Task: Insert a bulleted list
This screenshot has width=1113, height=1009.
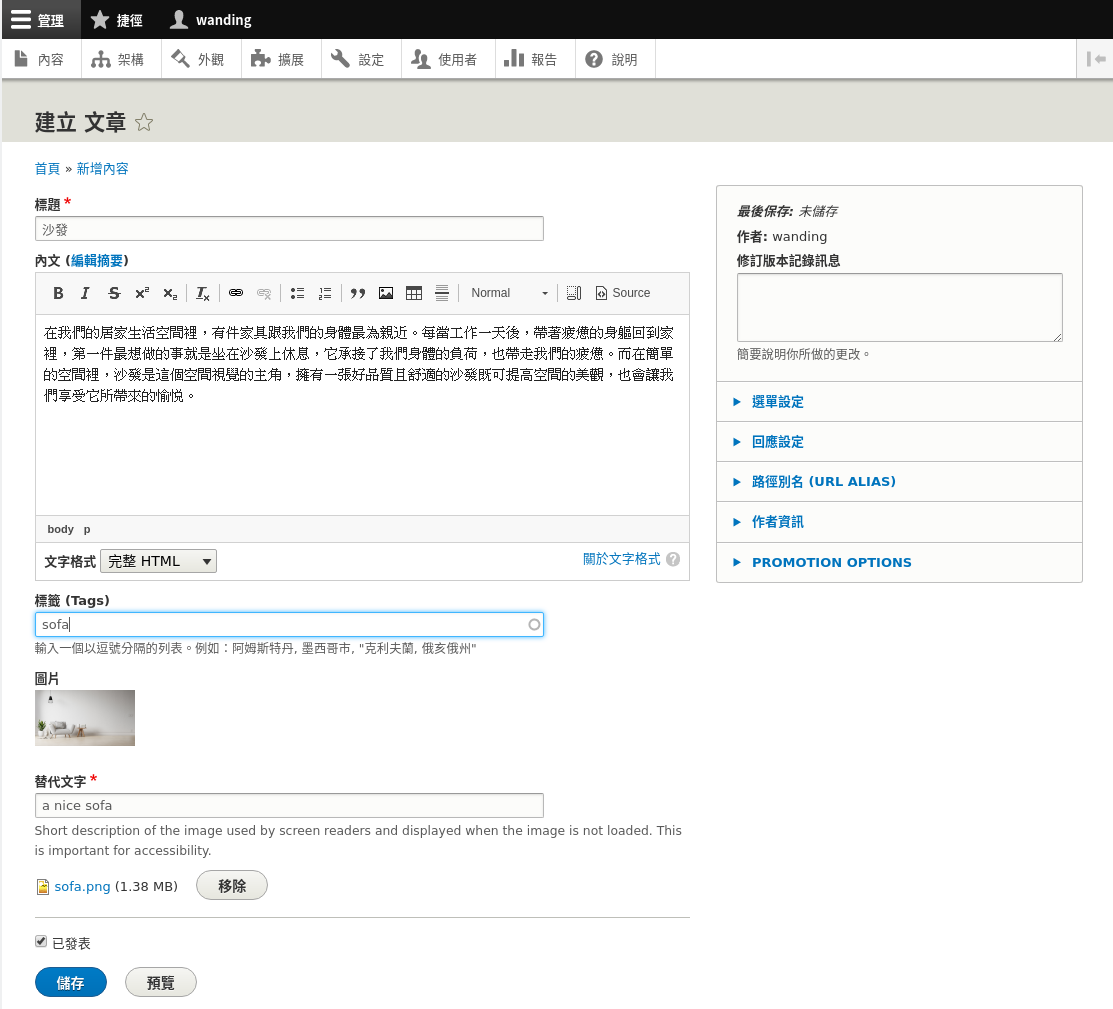Action: click(x=297, y=293)
